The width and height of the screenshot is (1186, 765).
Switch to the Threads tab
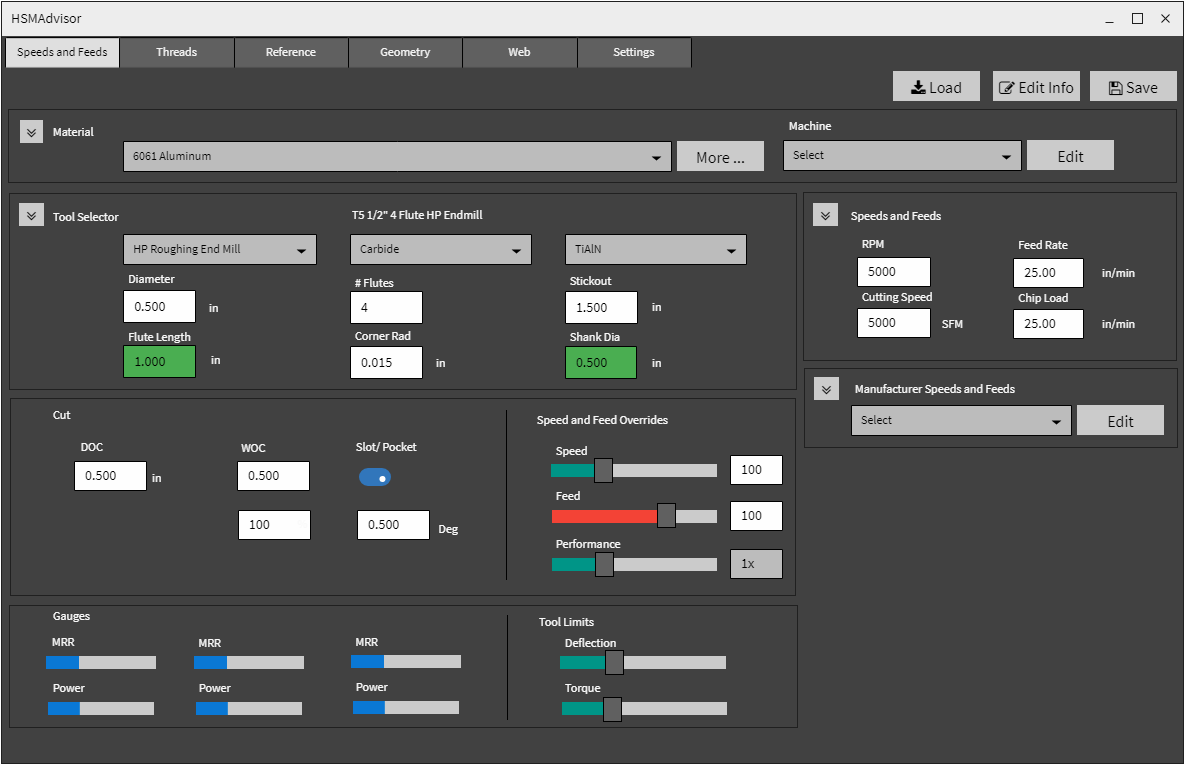pos(176,52)
